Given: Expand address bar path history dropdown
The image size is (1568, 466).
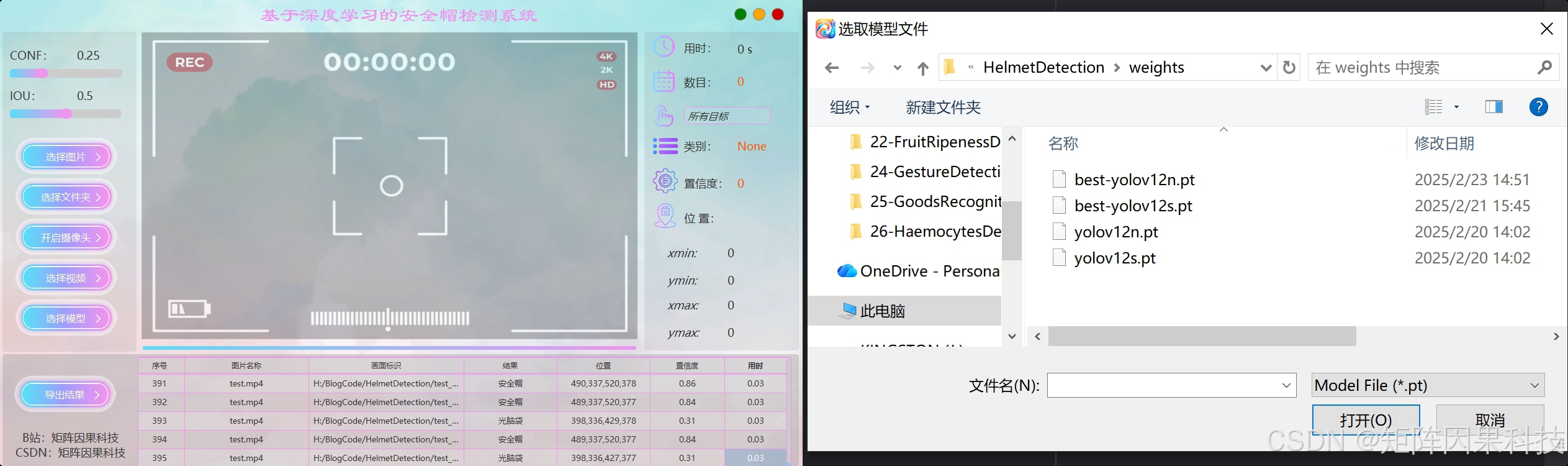Looking at the screenshot, I should [1266, 68].
